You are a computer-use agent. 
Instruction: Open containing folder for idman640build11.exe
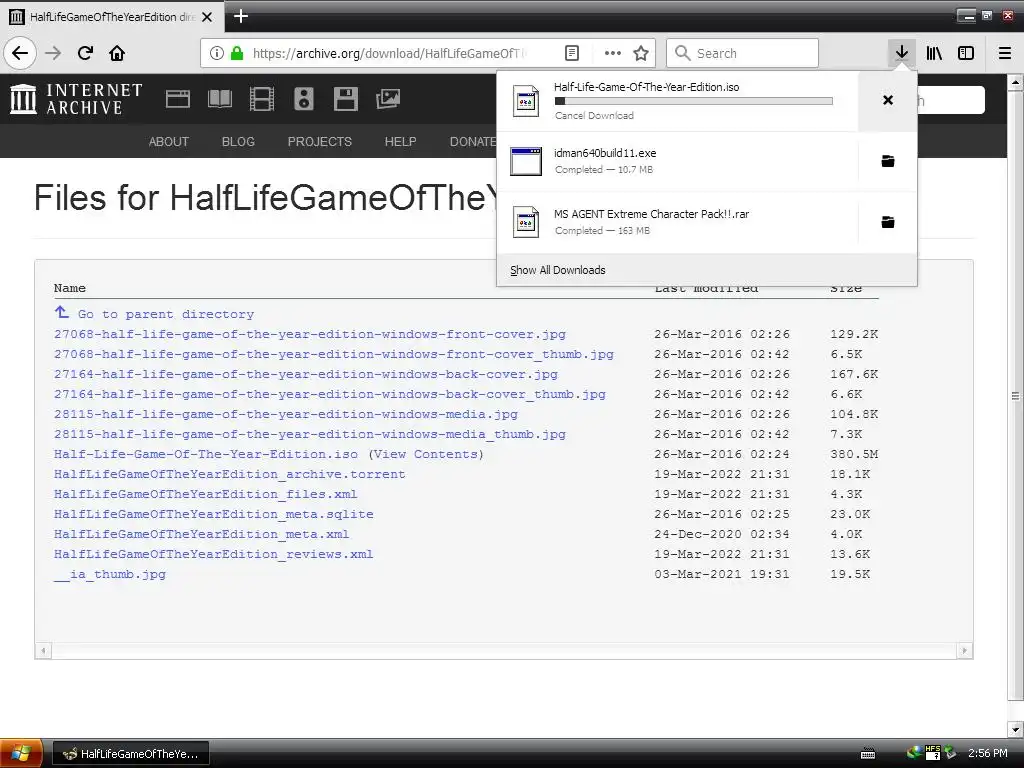[x=888, y=161]
